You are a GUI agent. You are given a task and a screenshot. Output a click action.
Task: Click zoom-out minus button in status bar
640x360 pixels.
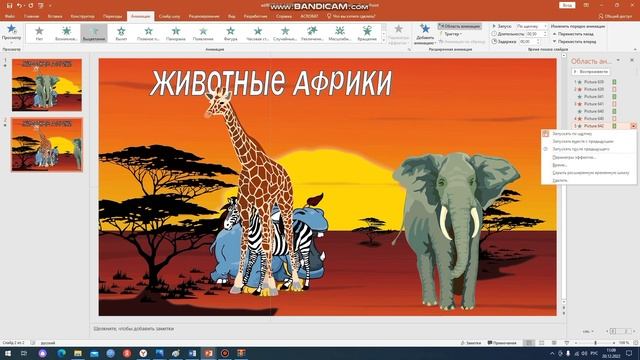576,343
